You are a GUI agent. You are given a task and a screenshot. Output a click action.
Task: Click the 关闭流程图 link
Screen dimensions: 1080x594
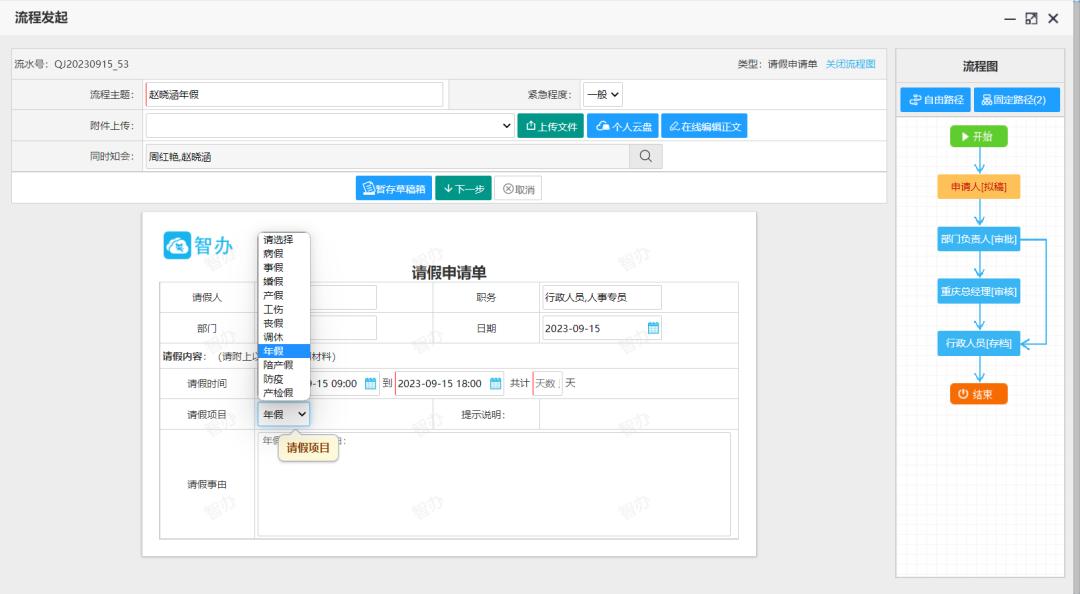(849, 63)
